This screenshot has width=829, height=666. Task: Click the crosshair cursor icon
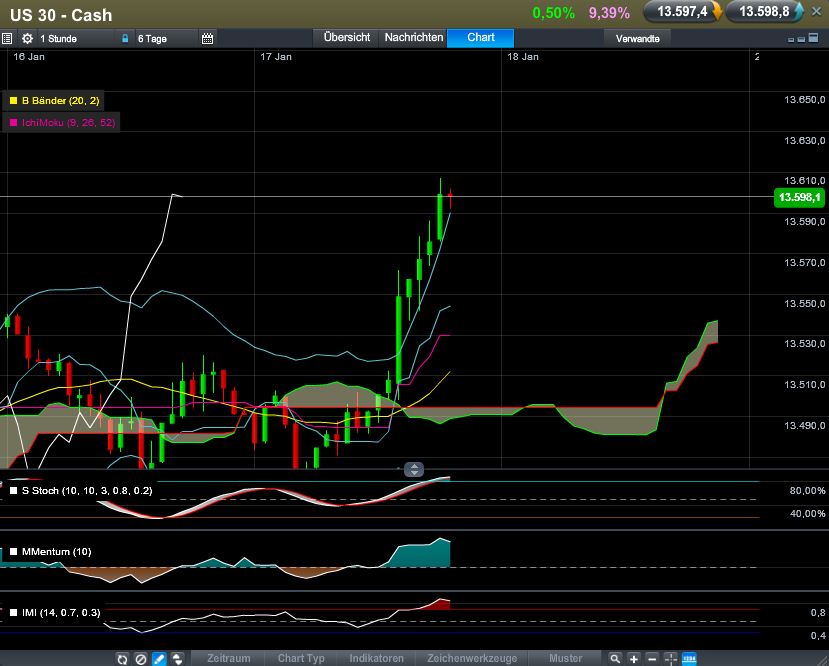pyautogui.click(x=671, y=658)
